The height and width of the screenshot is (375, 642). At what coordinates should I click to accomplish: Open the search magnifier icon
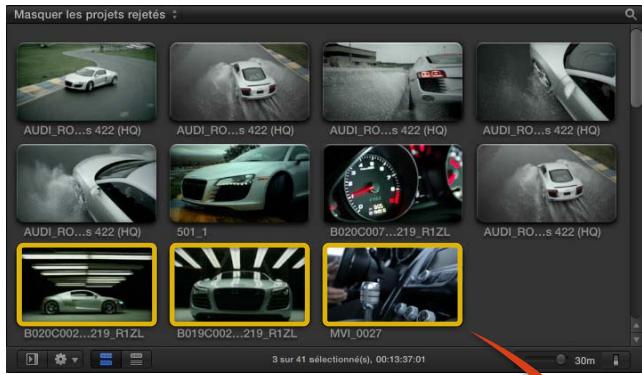631,14
